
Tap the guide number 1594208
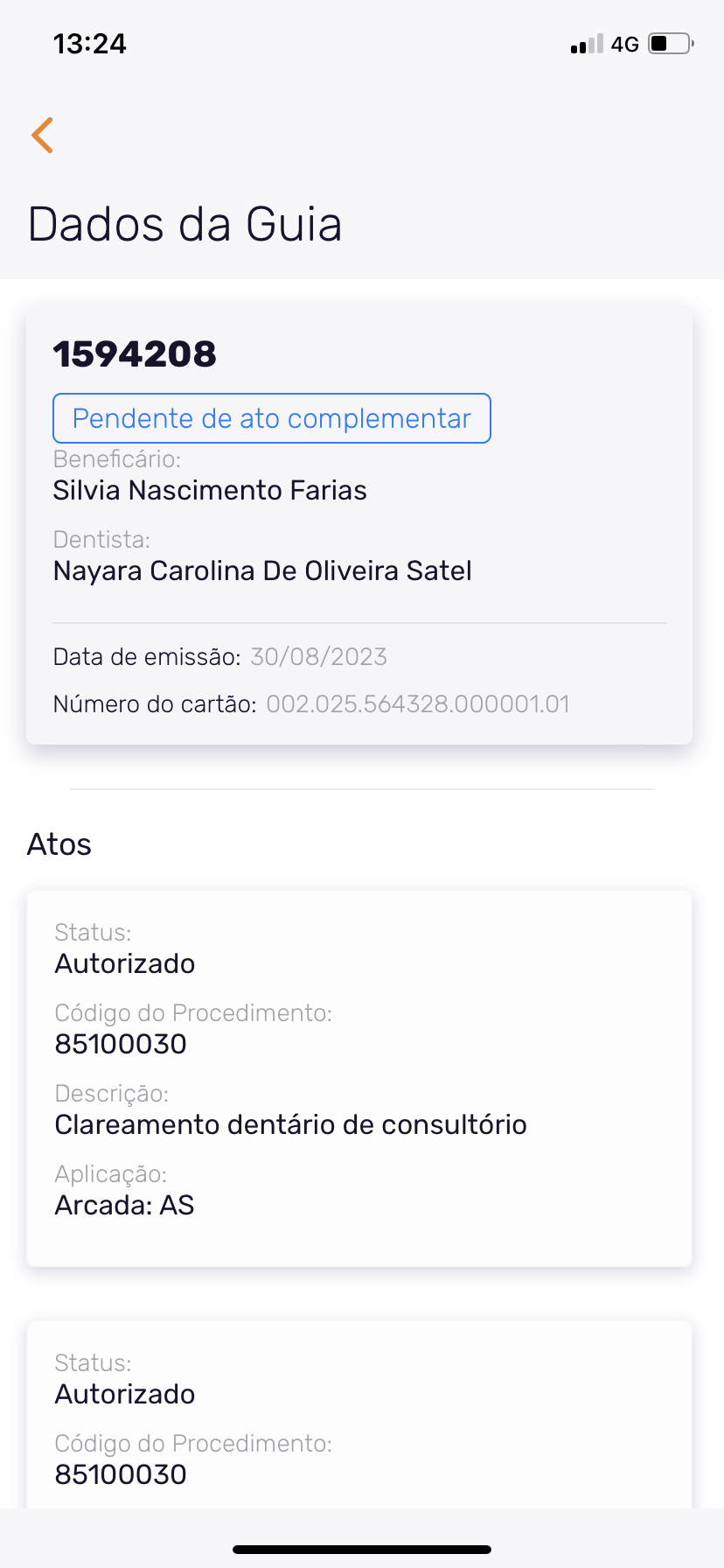click(x=135, y=353)
